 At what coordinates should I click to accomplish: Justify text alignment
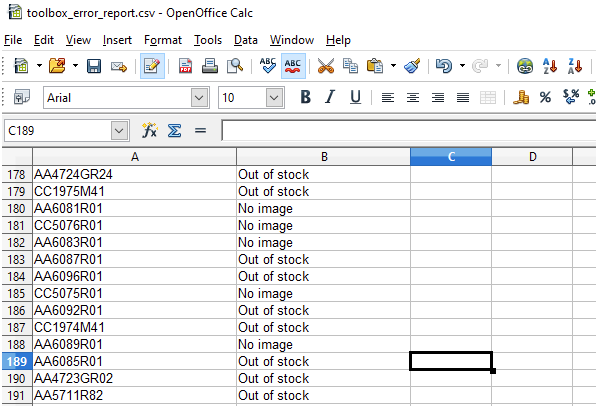[x=463, y=98]
